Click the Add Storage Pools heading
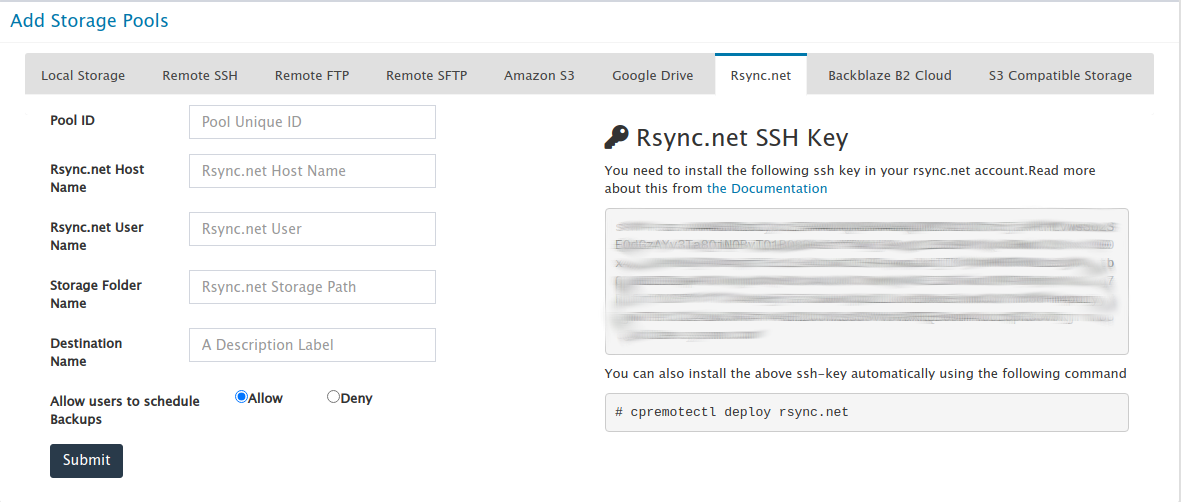1181x502 pixels. [x=89, y=20]
